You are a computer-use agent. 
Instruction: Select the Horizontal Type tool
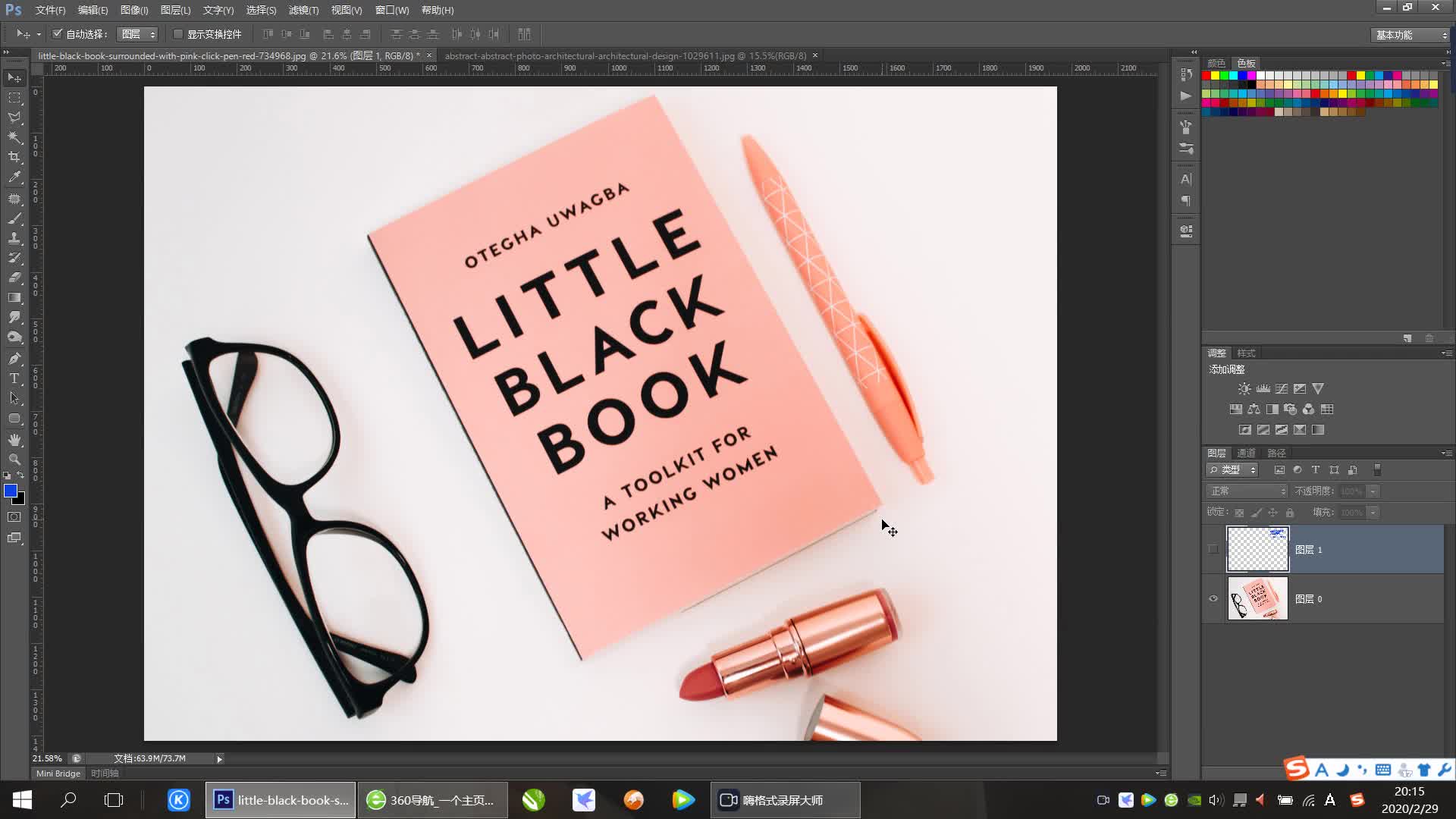pyautogui.click(x=14, y=378)
